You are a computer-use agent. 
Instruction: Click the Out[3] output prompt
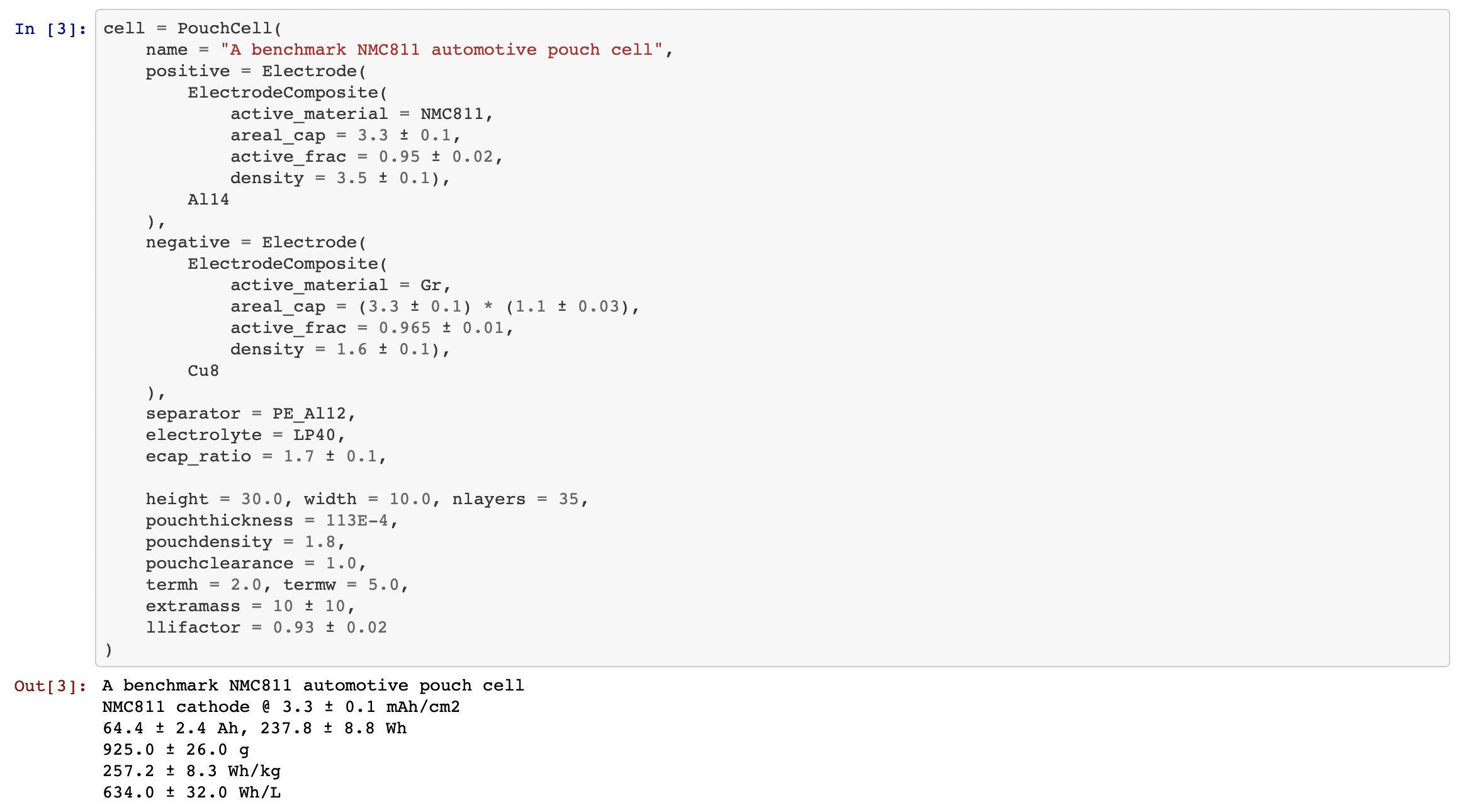[x=50, y=686]
